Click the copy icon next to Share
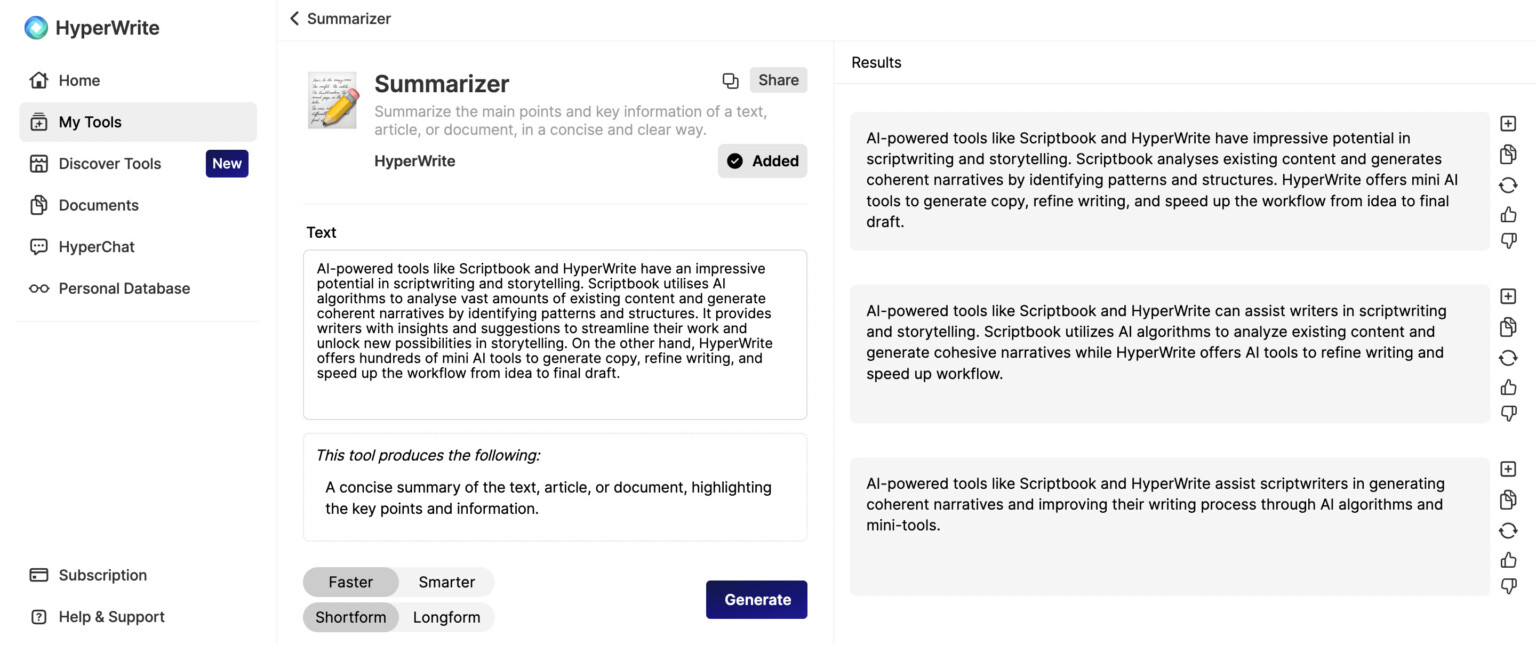 731,81
